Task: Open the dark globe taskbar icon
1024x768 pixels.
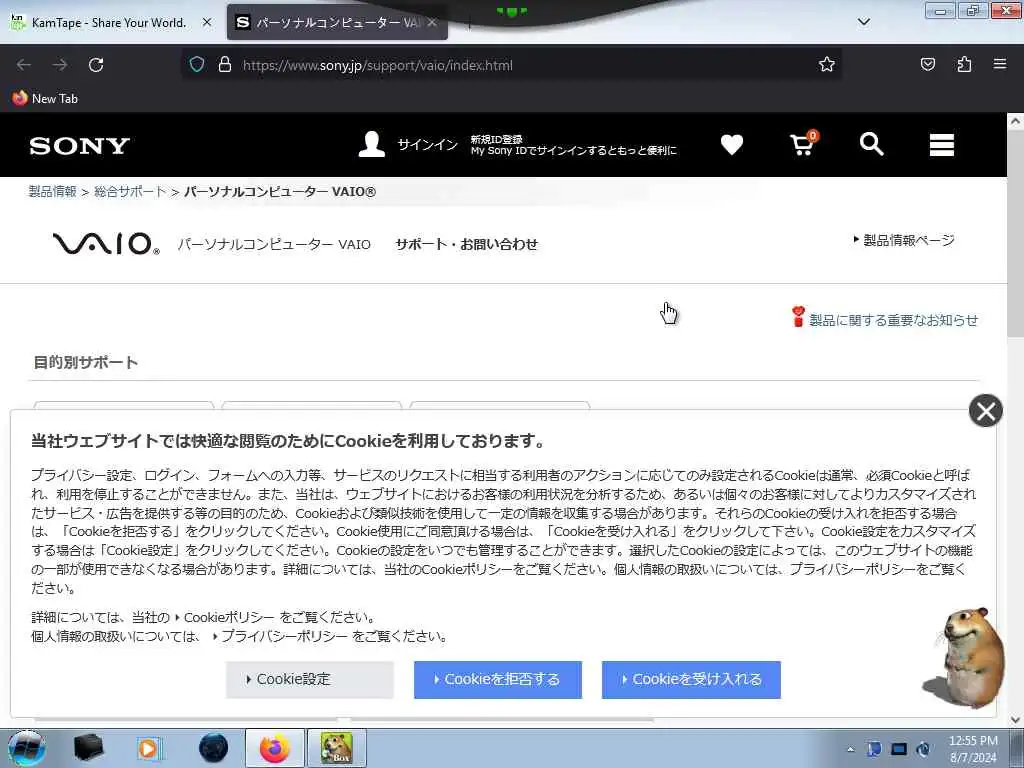Action: click(x=213, y=748)
